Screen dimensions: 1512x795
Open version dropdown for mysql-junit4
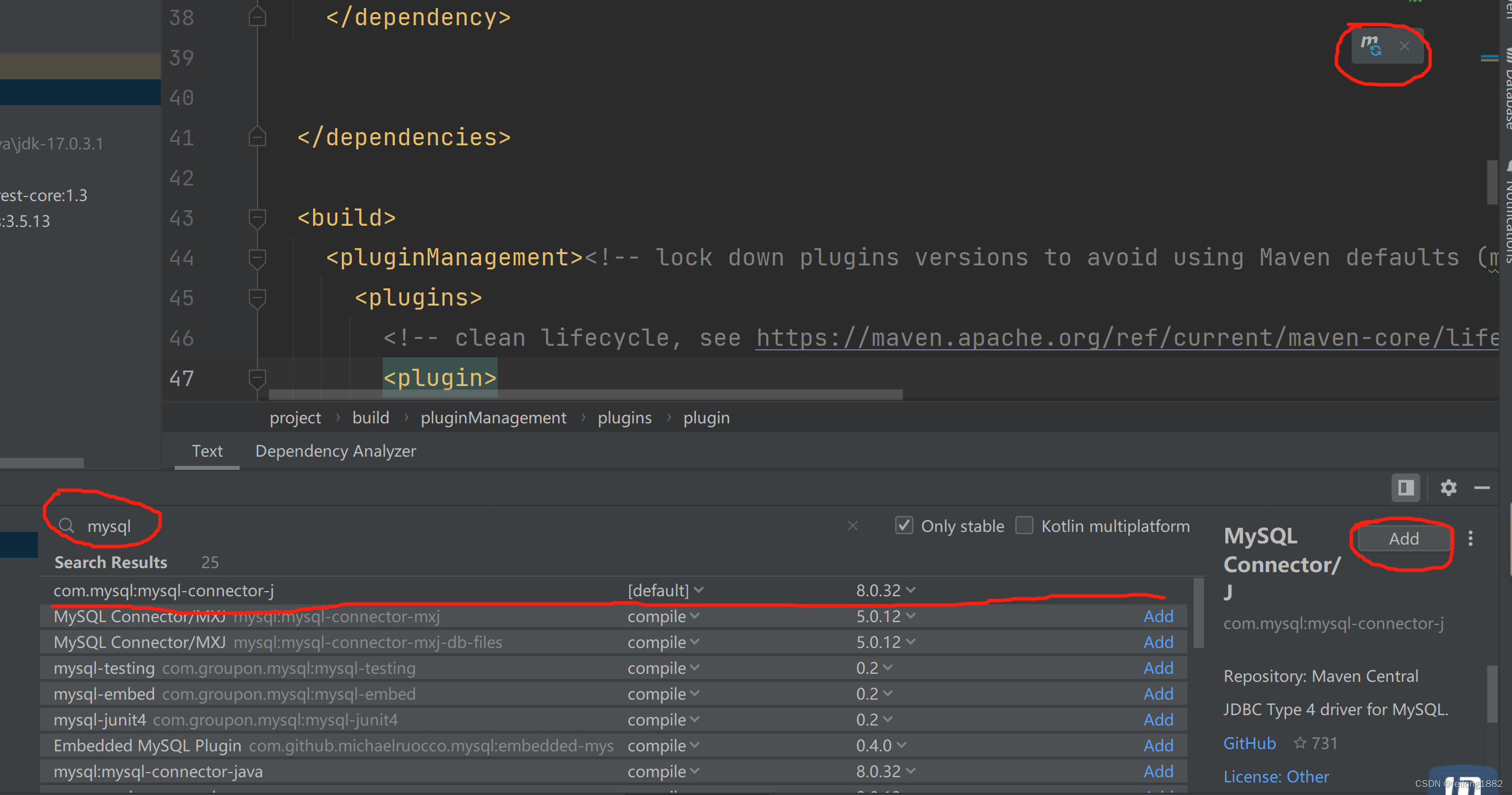click(x=874, y=719)
